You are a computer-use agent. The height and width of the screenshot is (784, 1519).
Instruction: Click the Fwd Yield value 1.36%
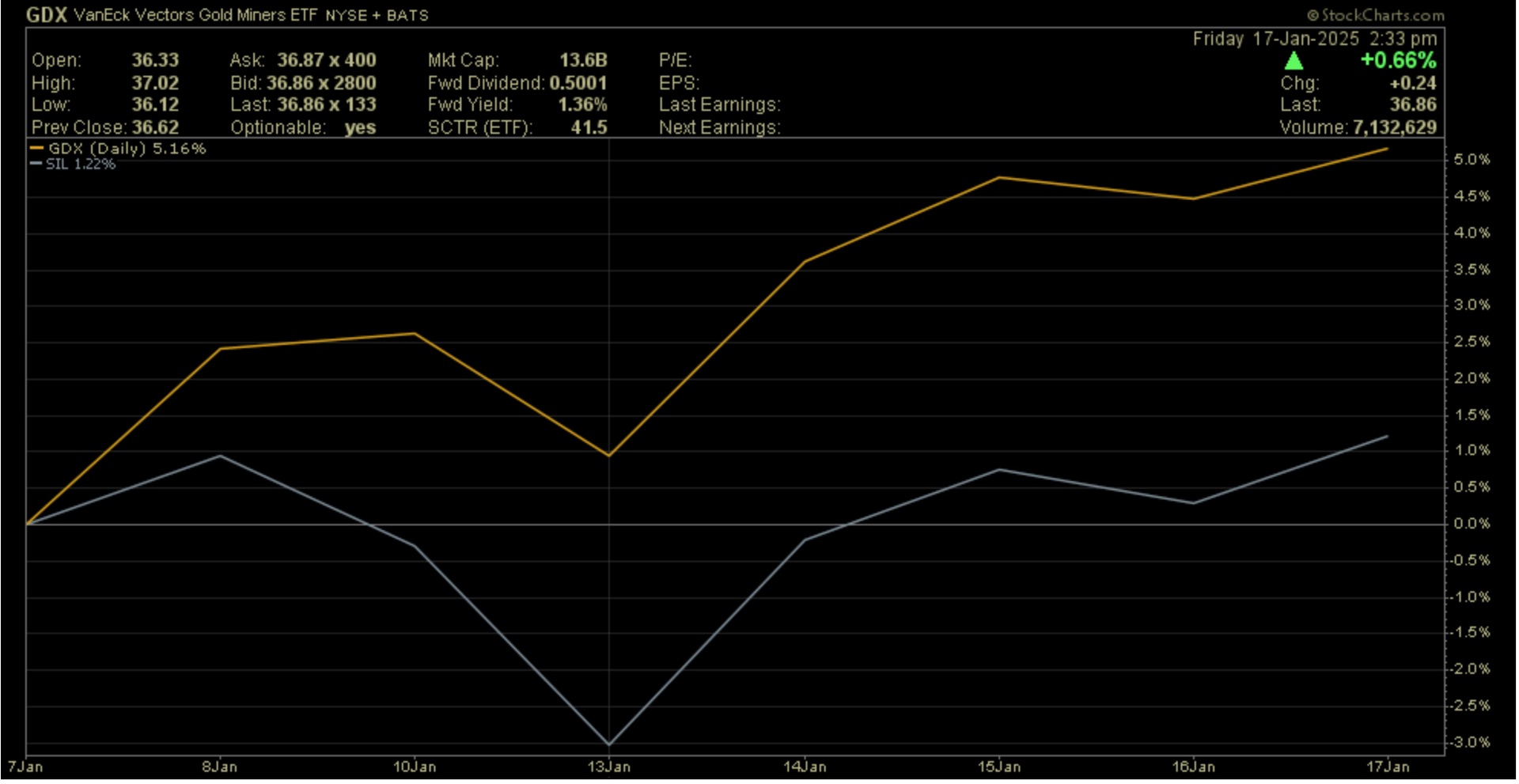point(582,104)
